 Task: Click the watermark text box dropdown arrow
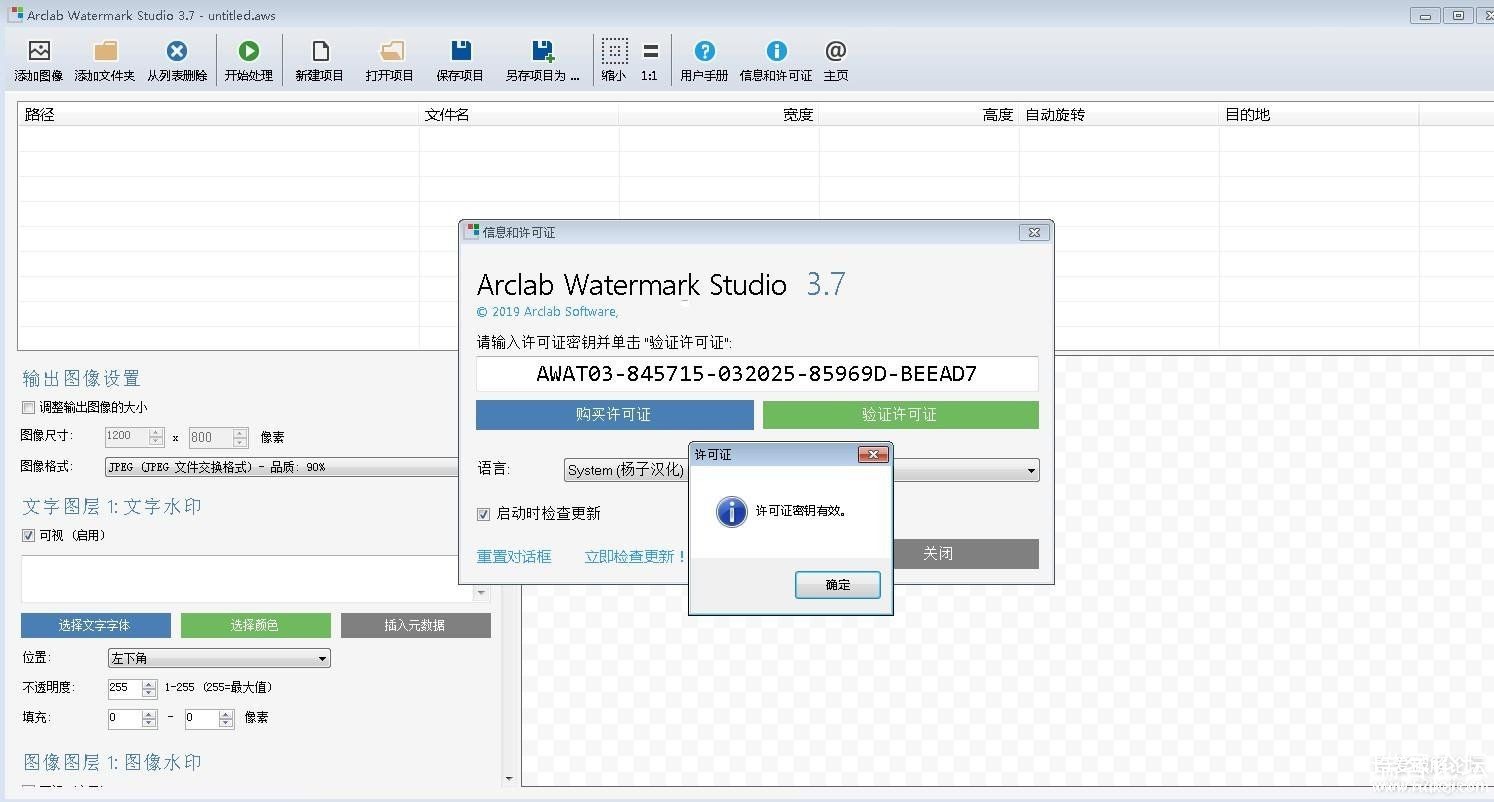point(482,593)
